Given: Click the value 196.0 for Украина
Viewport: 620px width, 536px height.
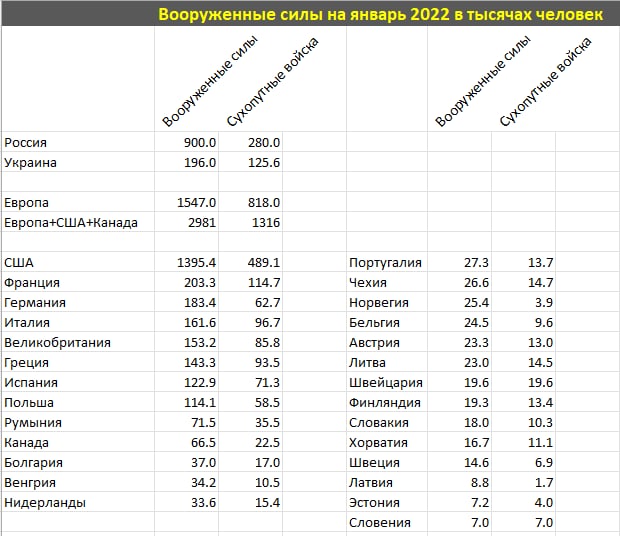Looking at the screenshot, I should [x=200, y=162].
